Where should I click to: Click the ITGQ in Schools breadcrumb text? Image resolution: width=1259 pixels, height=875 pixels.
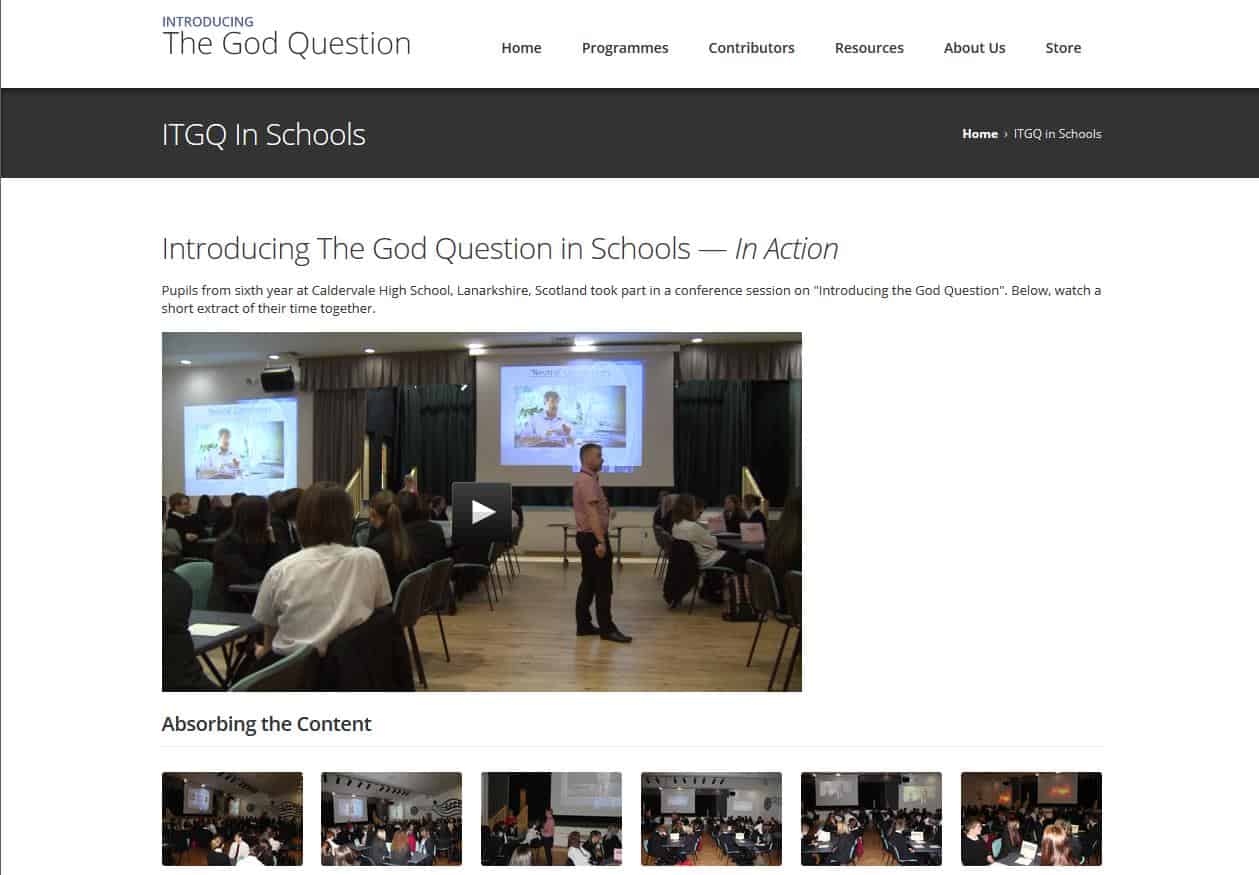coord(1057,134)
